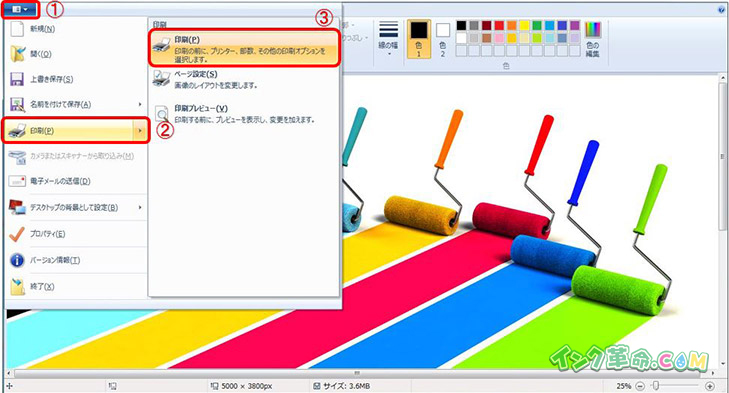This screenshot has width=729, height=393.
Task: Expand the 名前を付けて保存 submenu arrow
Action: click(x=140, y=105)
